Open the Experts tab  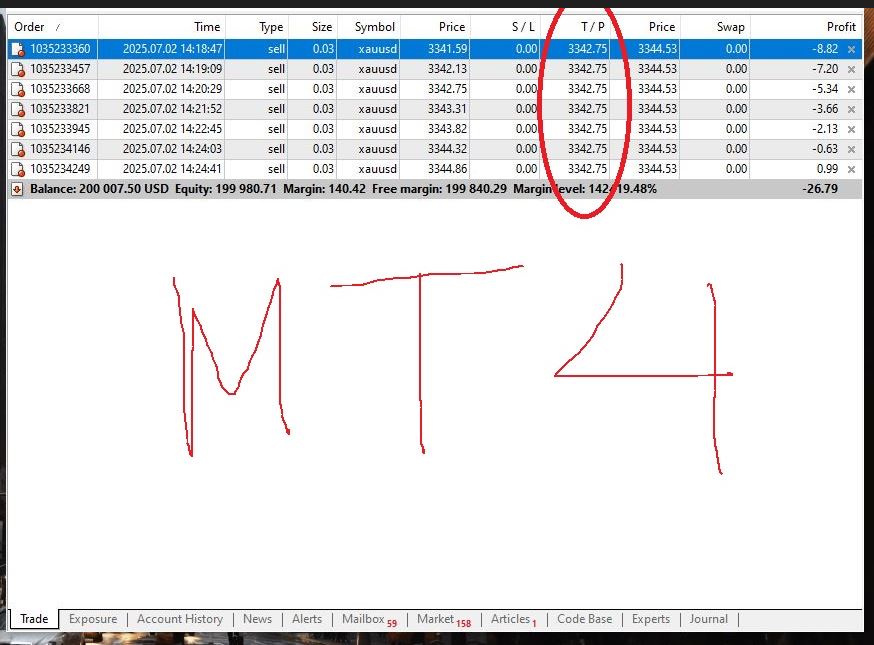pyautogui.click(x=650, y=619)
